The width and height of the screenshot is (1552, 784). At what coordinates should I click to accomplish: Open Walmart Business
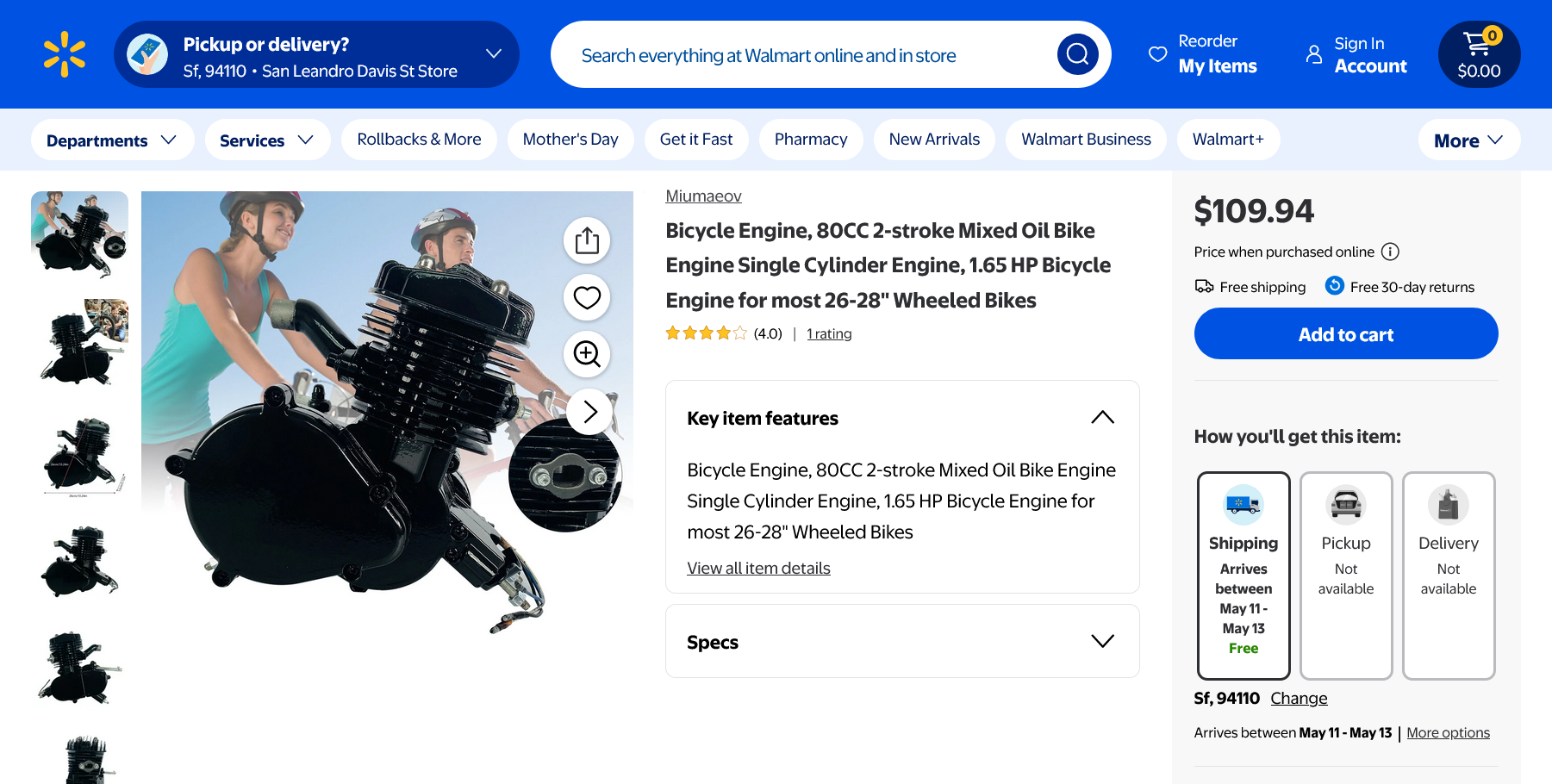[1086, 140]
